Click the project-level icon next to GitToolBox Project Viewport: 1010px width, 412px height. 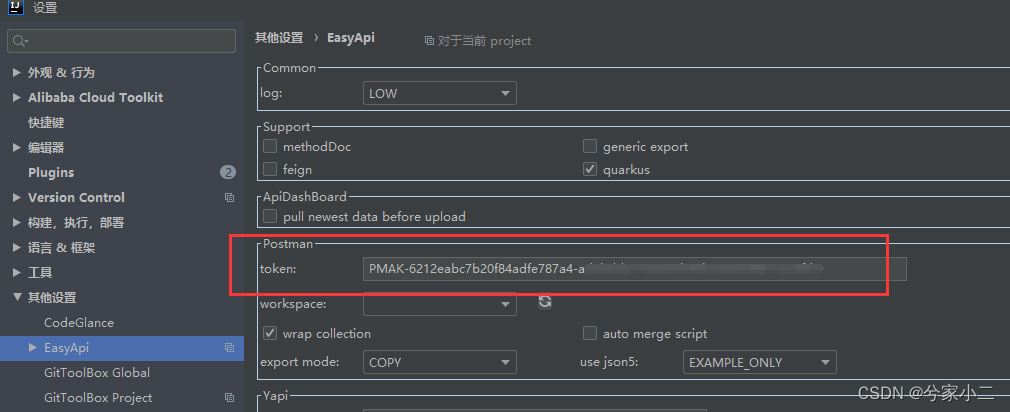(x=229, y=398)
